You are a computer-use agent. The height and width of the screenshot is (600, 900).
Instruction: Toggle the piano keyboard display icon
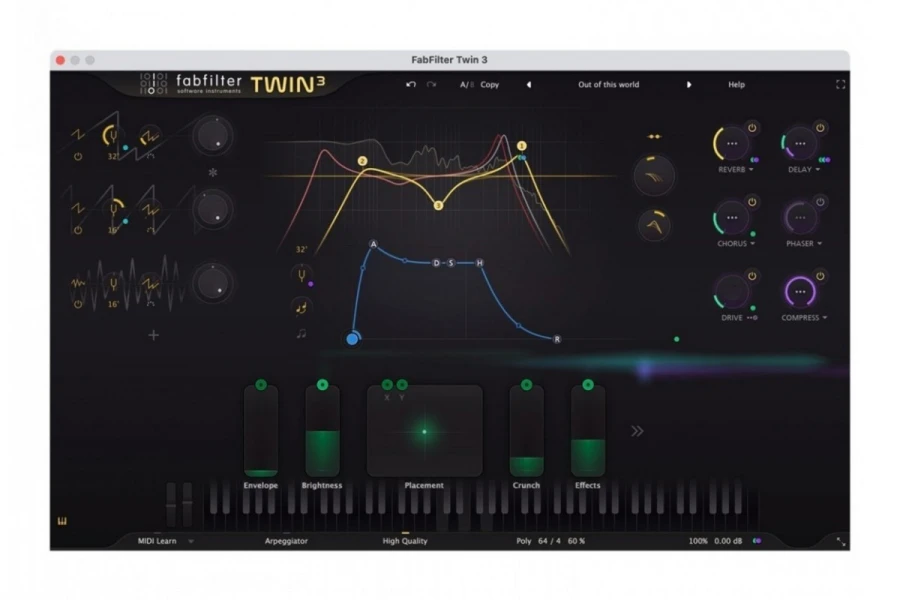click(x=62, y=521)
